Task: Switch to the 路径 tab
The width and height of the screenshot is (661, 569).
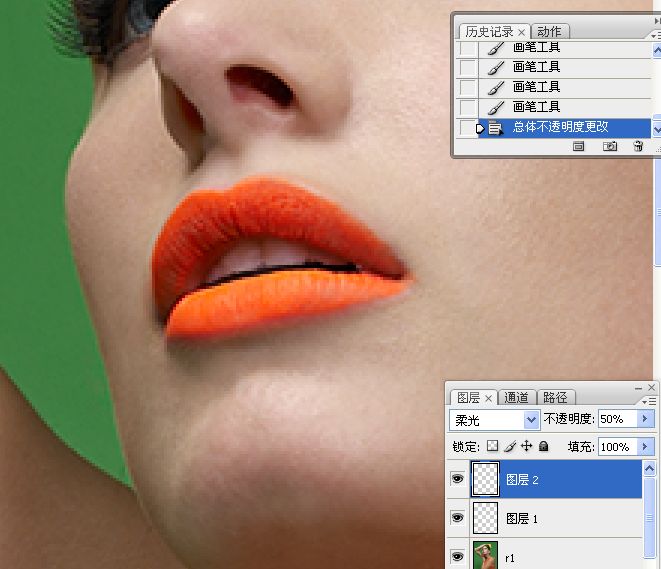Action: point(555,397)
